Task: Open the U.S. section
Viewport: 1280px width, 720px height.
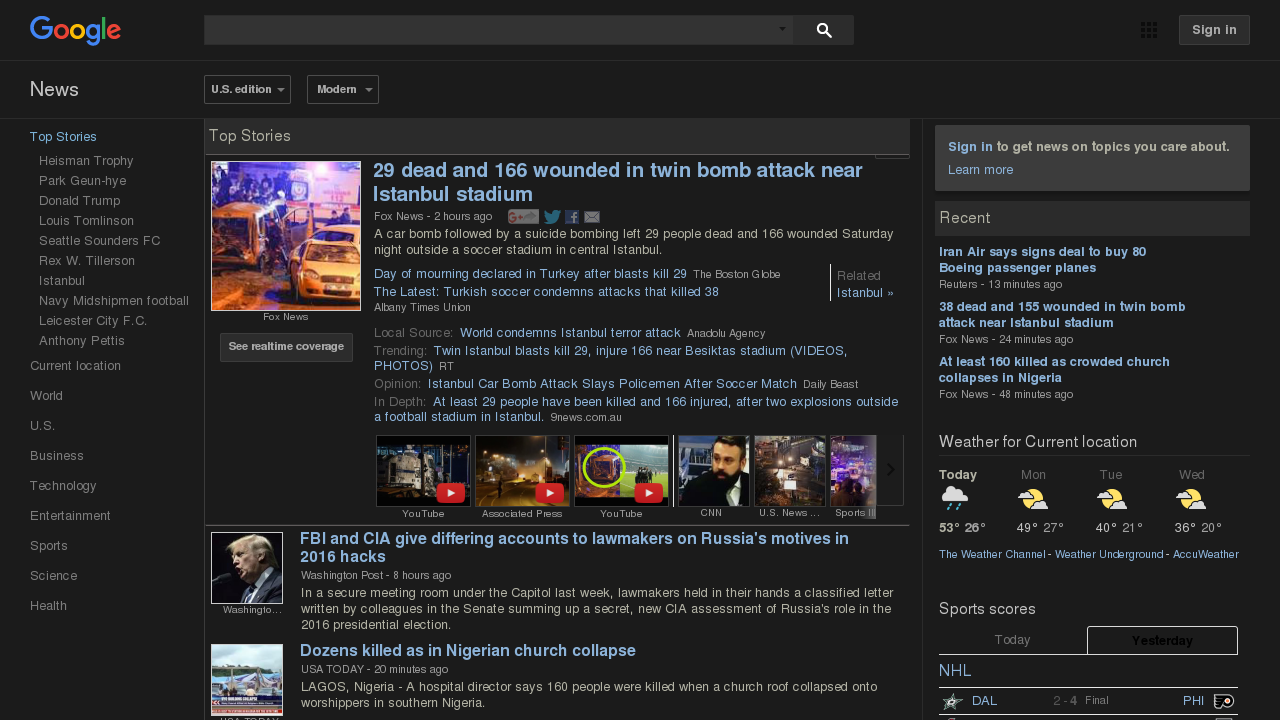Action: (42, 426)
